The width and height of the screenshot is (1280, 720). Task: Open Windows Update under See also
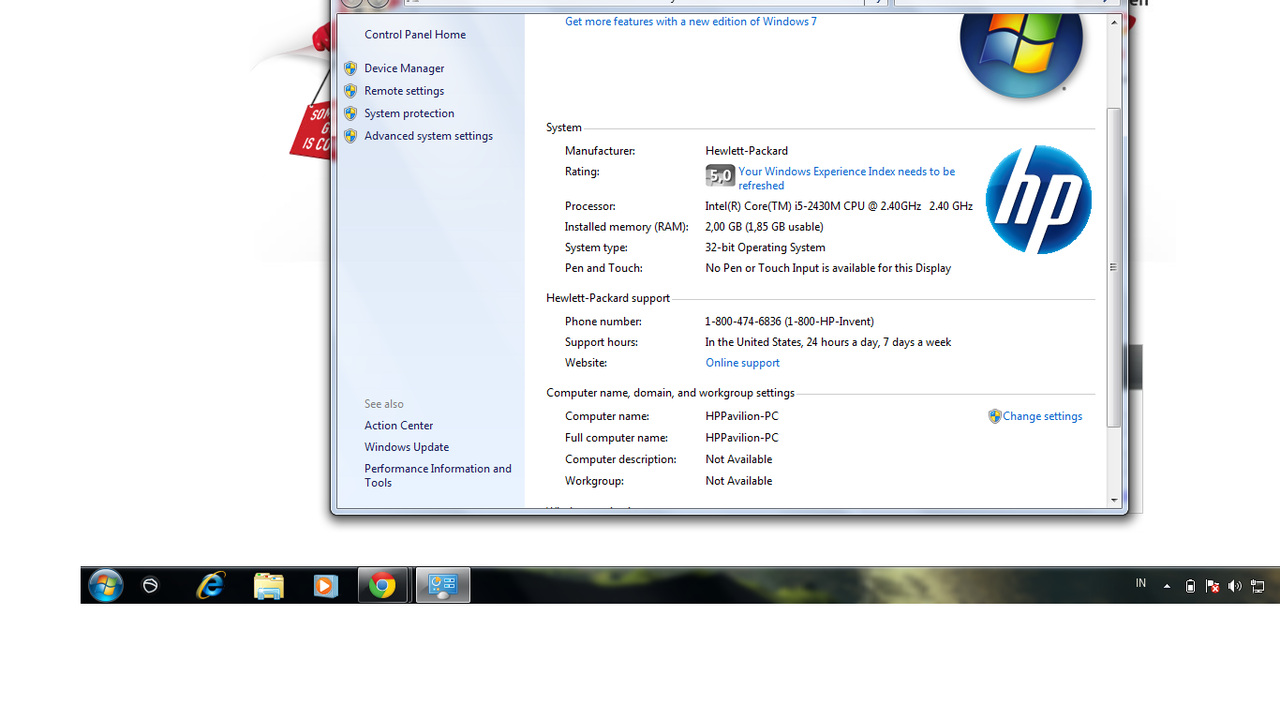point(406,447)
